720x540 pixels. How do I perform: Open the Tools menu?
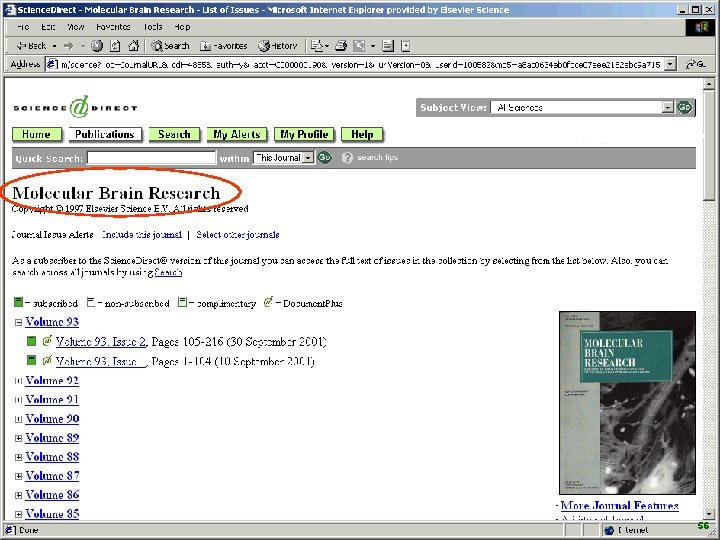click(153, 27)
